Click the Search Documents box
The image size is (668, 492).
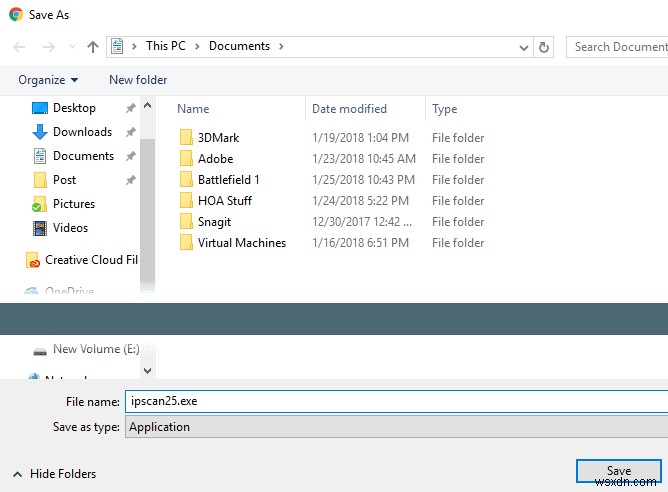coord(618,46)
